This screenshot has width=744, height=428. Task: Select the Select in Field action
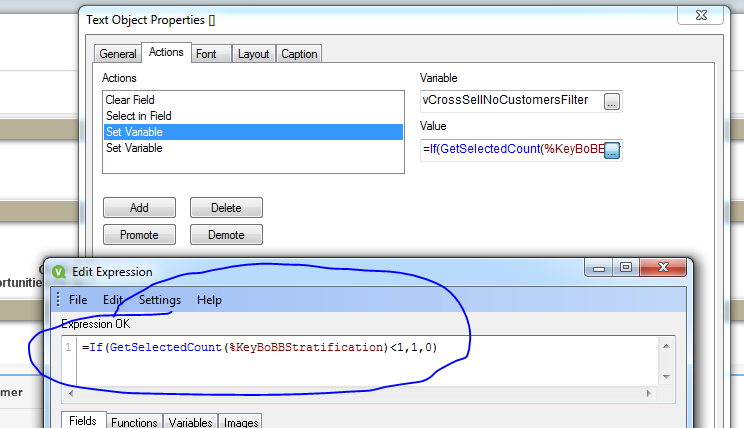[253, 116]
